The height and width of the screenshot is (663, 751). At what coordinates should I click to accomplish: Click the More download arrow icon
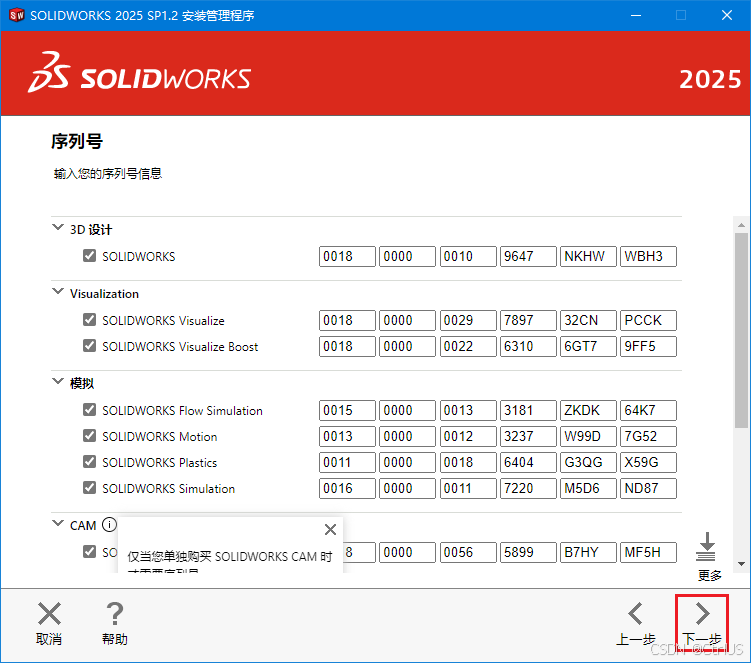click(x=706, y=547)
